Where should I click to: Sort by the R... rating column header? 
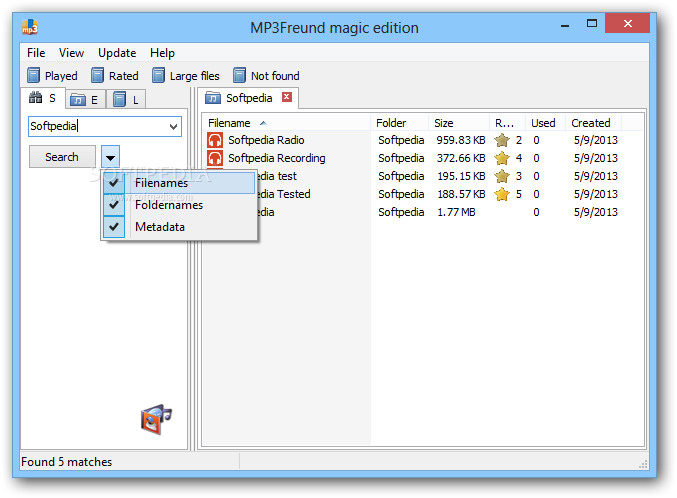point(507,123)
